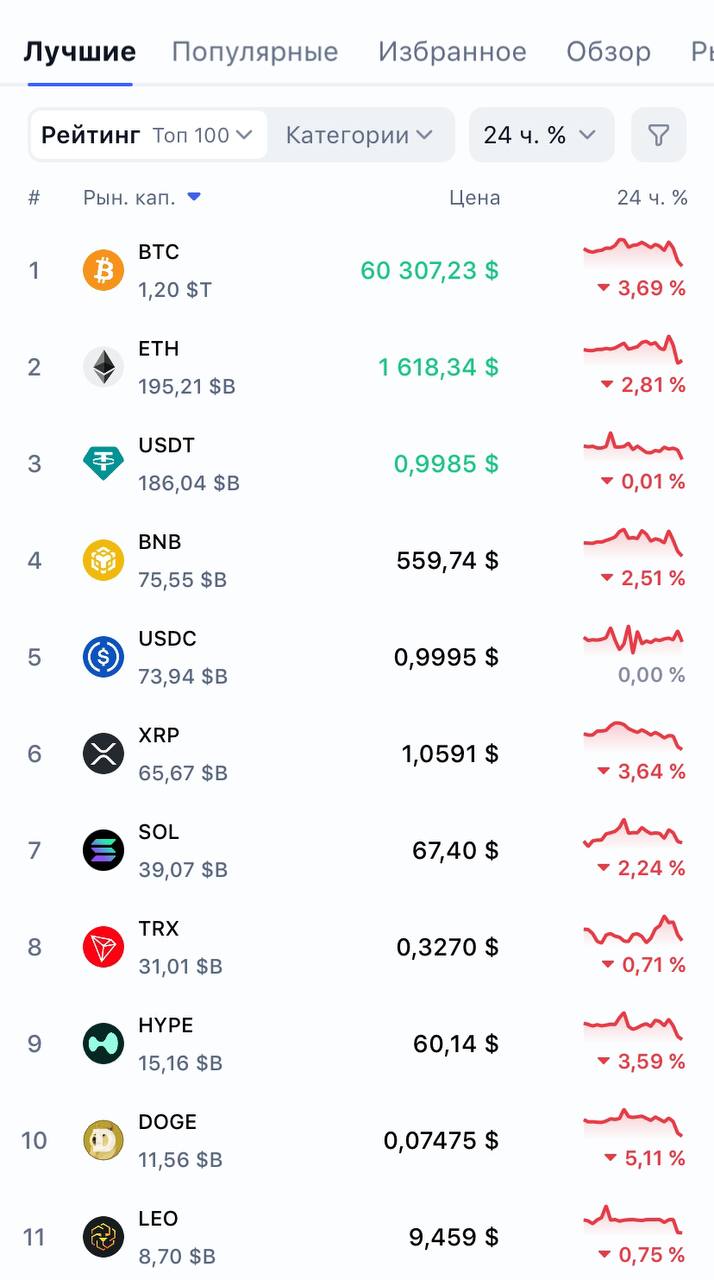Open the Обзор tab
714x1280 pixels.
pyautogui.click(x=608, y=51)
